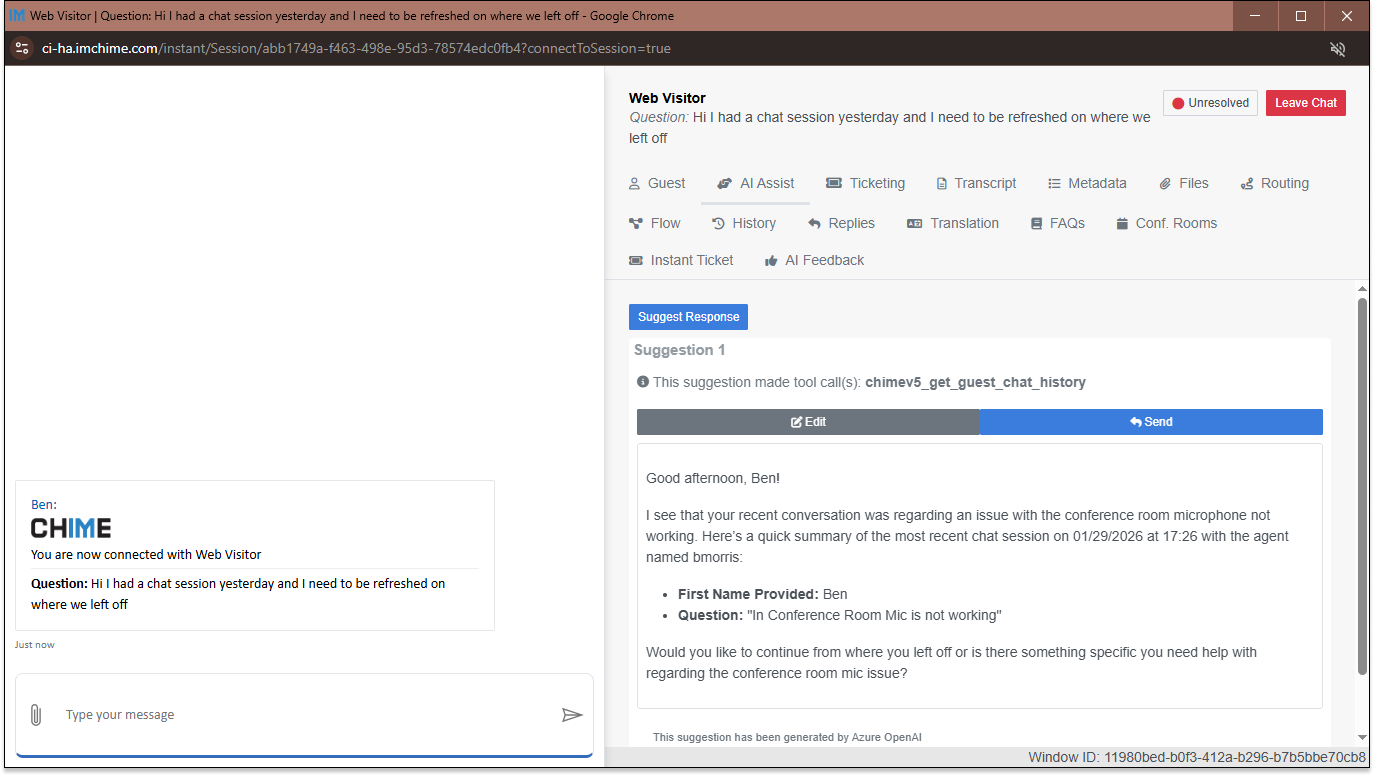Click the site info icon beside URL

(22, 48)
